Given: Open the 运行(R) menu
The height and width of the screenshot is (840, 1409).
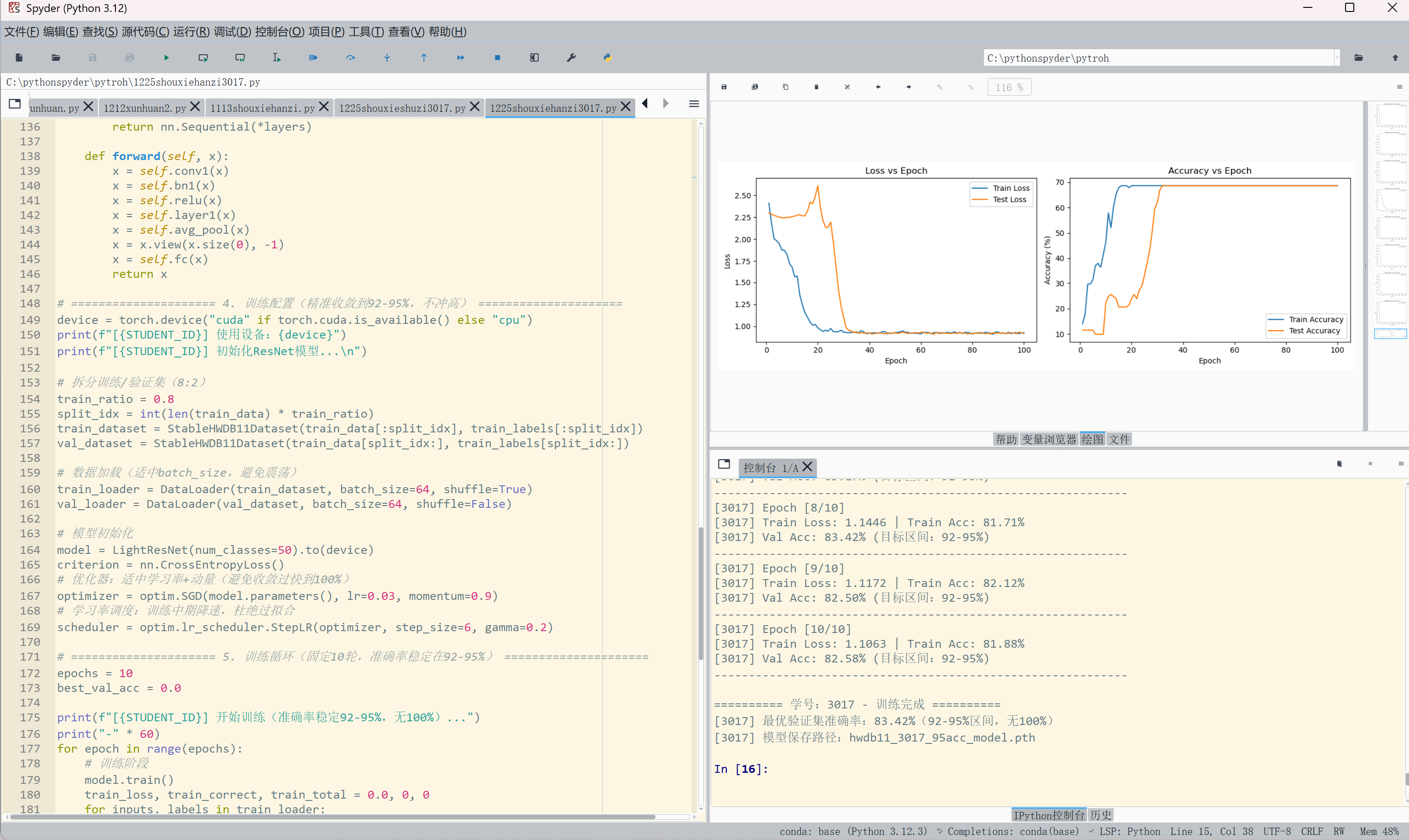Looking at the screenshot, I should click(x=191, y=32).
